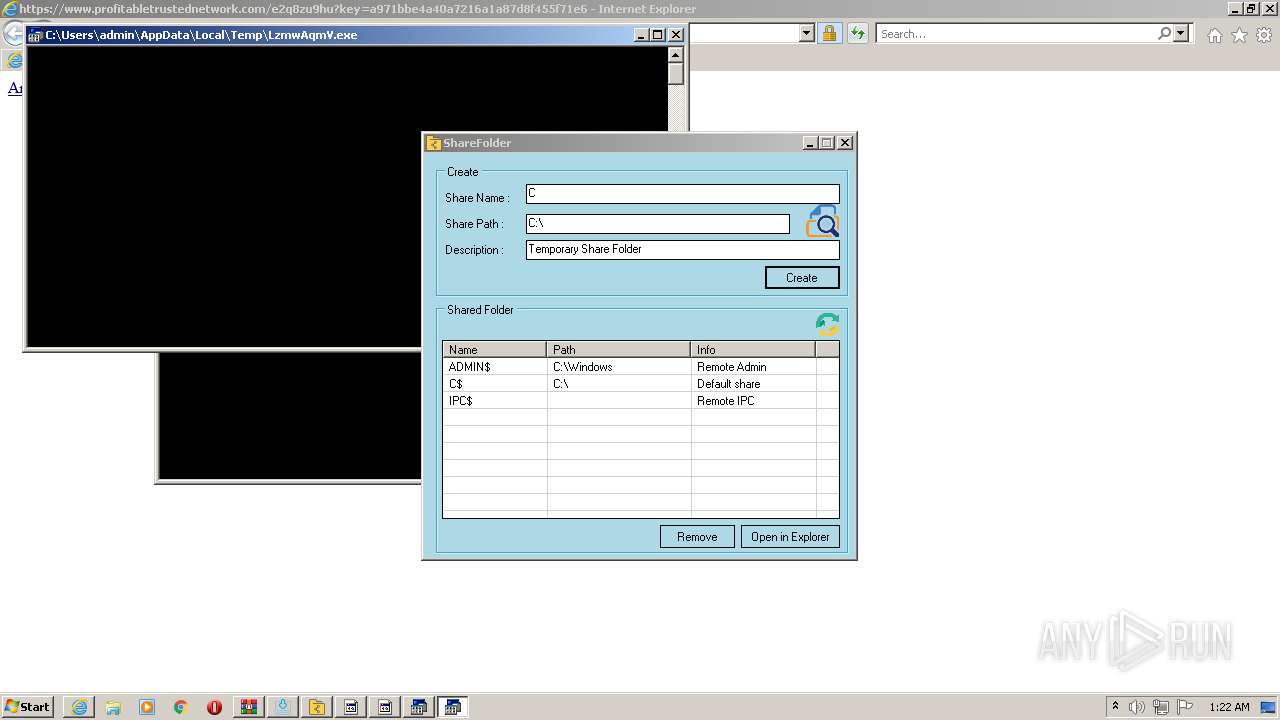Select the C$ share row
Viewport: 1280px width, 720px height.
[x=640, y=384]
